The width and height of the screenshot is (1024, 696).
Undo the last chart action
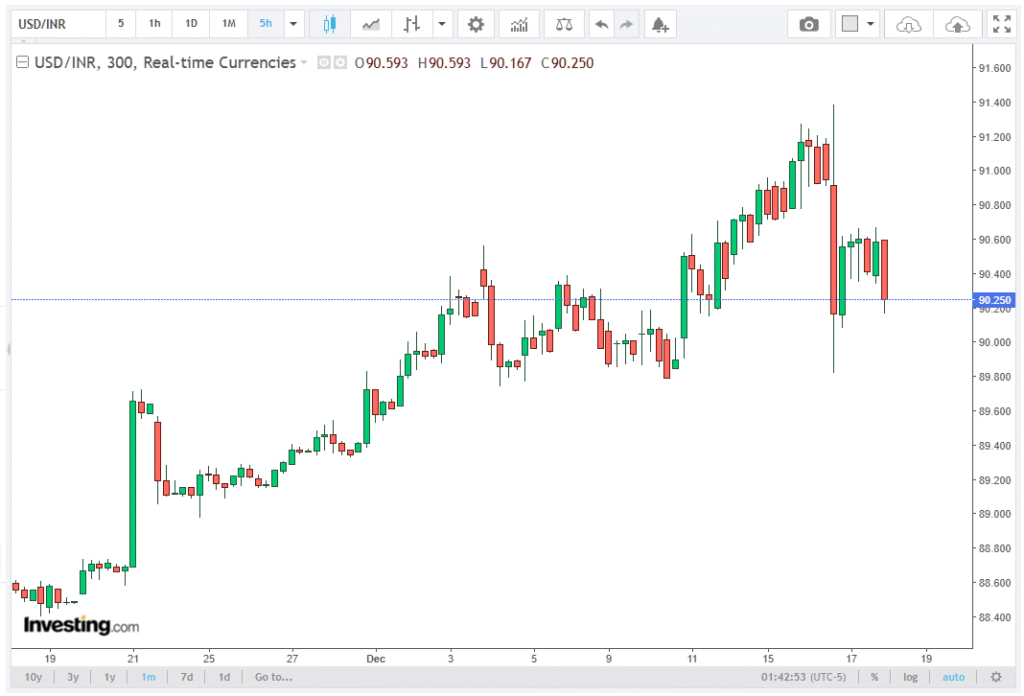[601, 24]
